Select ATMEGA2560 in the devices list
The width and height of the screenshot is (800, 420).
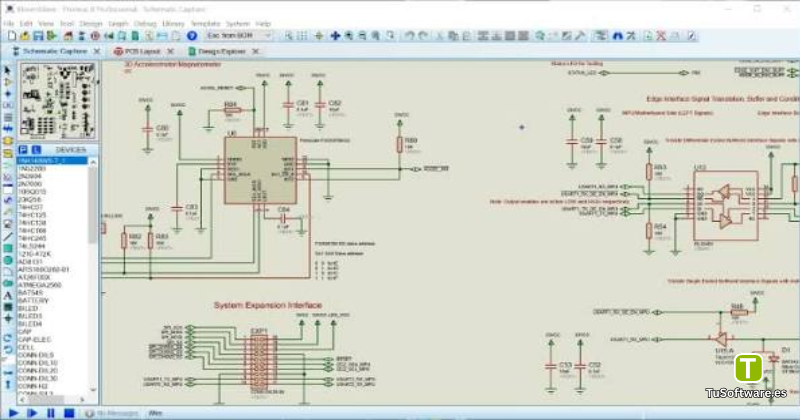pyautogui.click(x=39, y=285)
